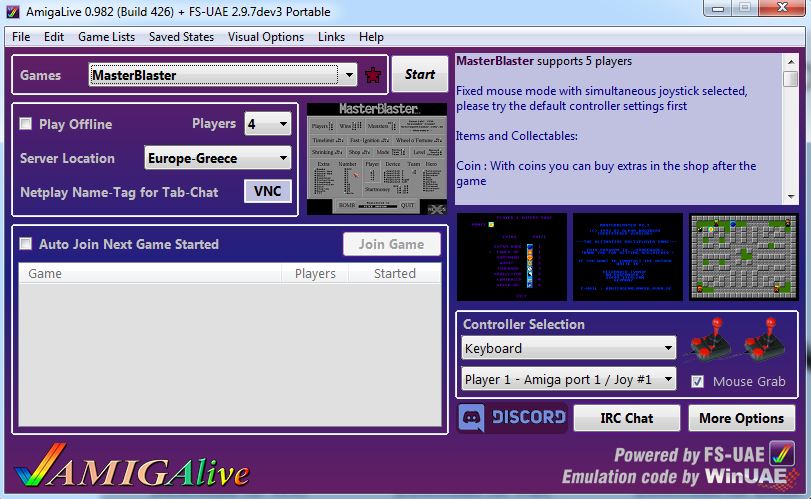Open the Saved States menu
Image resolution: width=811 pixels, height=499 pixels.
[181, 37]
